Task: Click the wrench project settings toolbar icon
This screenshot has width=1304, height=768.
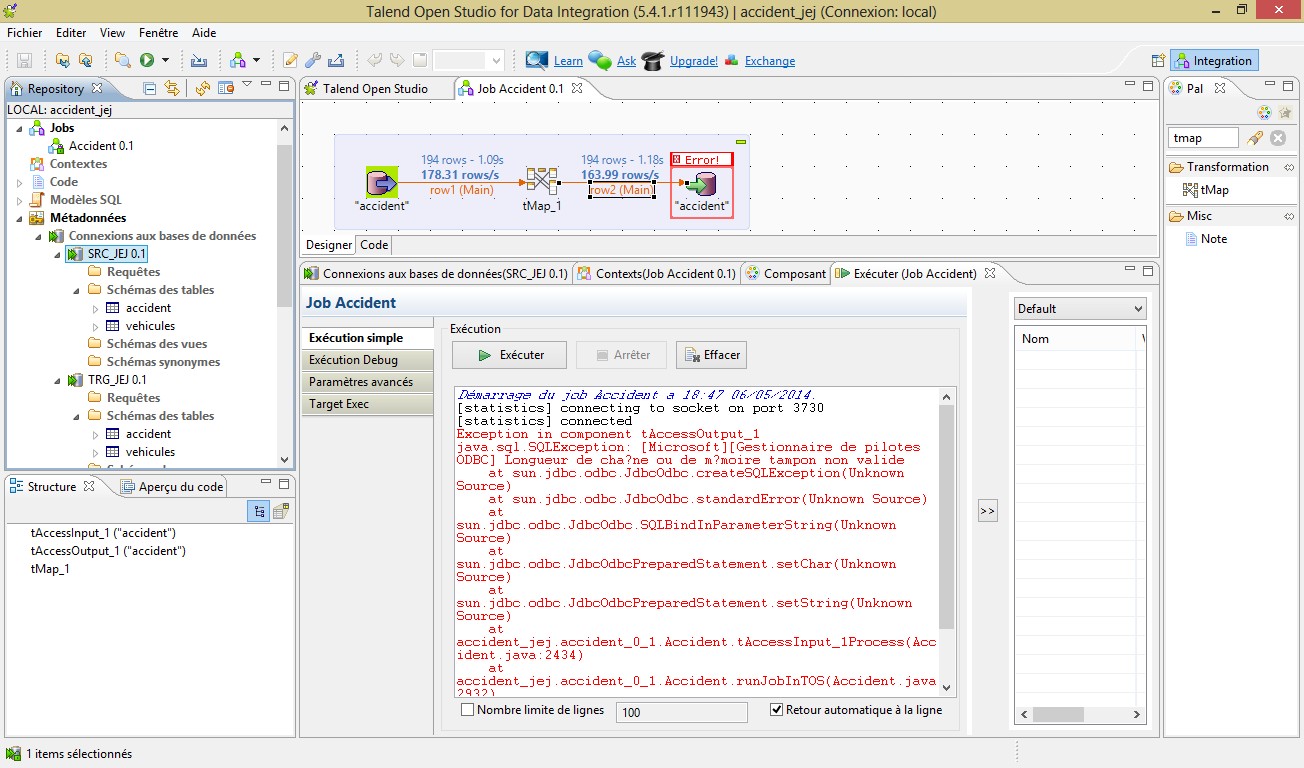Action: 313,60
